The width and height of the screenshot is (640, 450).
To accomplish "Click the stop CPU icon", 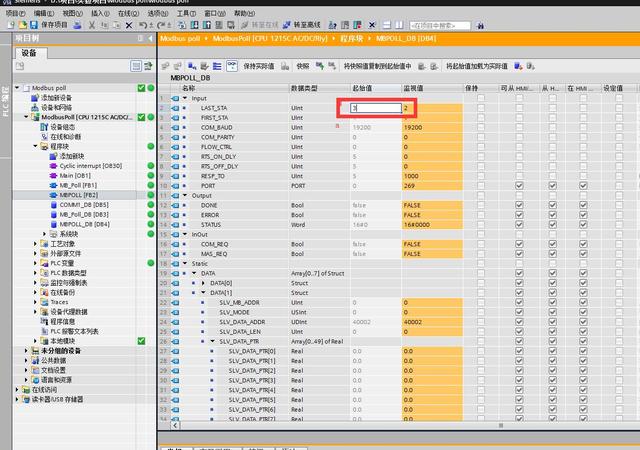I will click(x=358, y=25).
